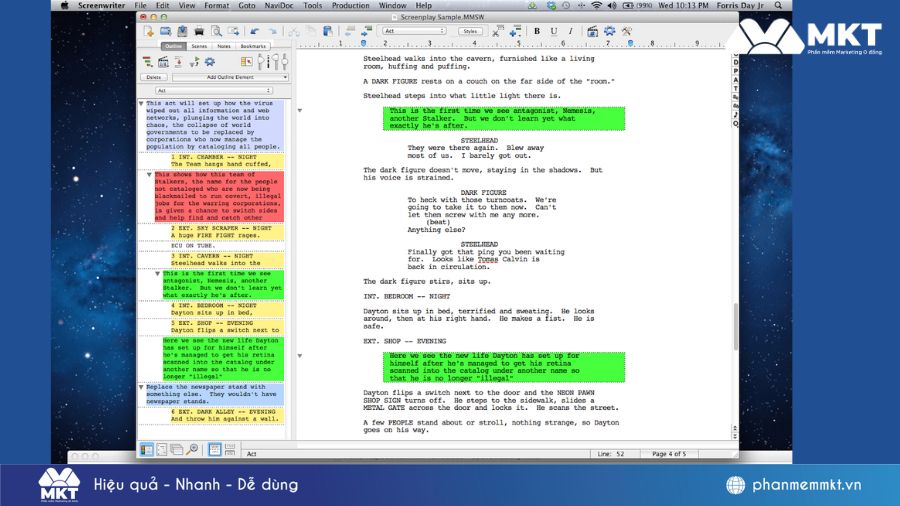Click the stacked cards icon in bottom bar
Screen dimensions: 900x506
tap(177, 449)
